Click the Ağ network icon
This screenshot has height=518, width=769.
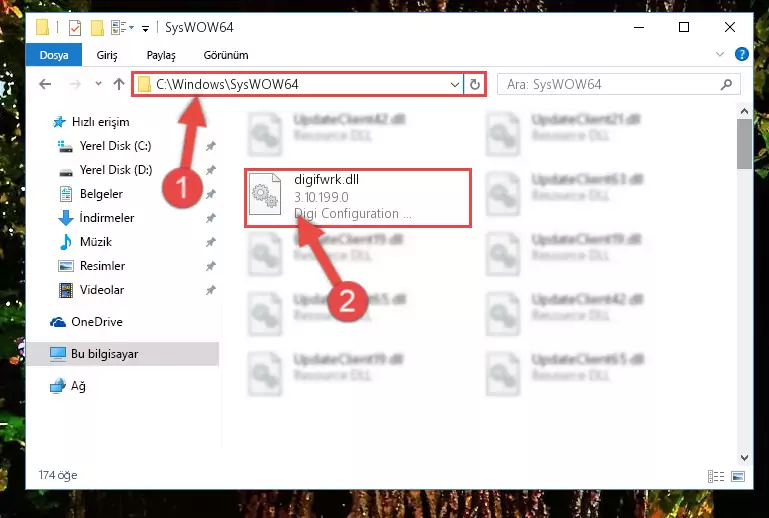click(58, 386)
